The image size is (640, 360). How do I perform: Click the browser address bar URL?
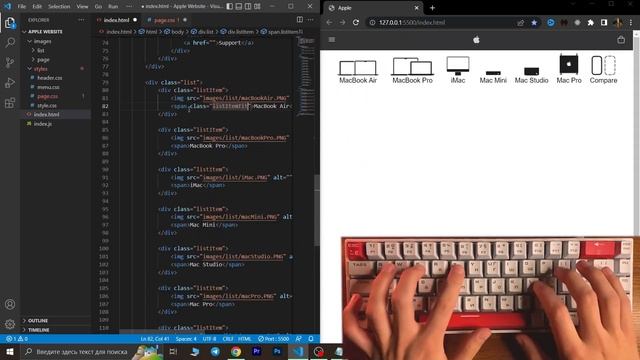click(x=412, y=22)
